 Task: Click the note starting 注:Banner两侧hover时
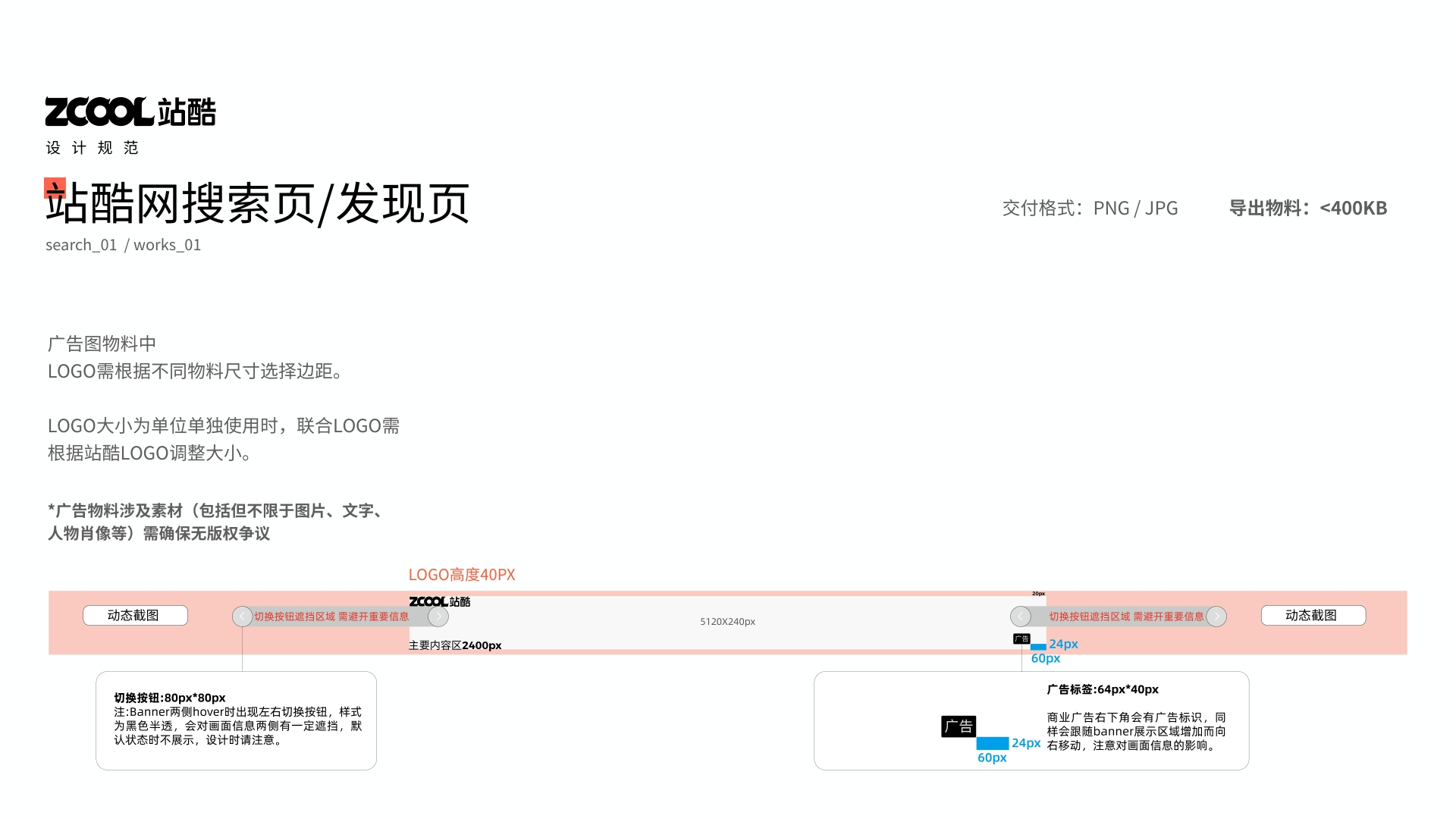tap(238, 726)
